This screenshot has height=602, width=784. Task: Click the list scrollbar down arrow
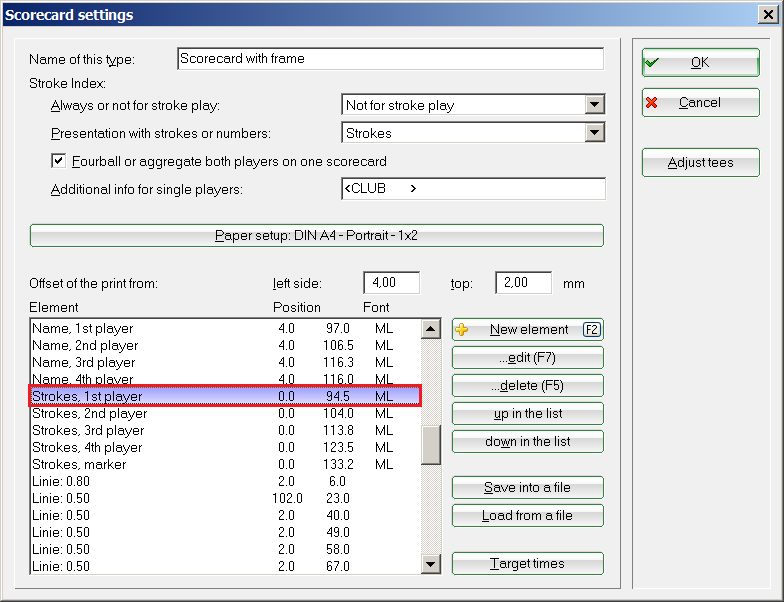pyautogui.click(x=431, y=565)
